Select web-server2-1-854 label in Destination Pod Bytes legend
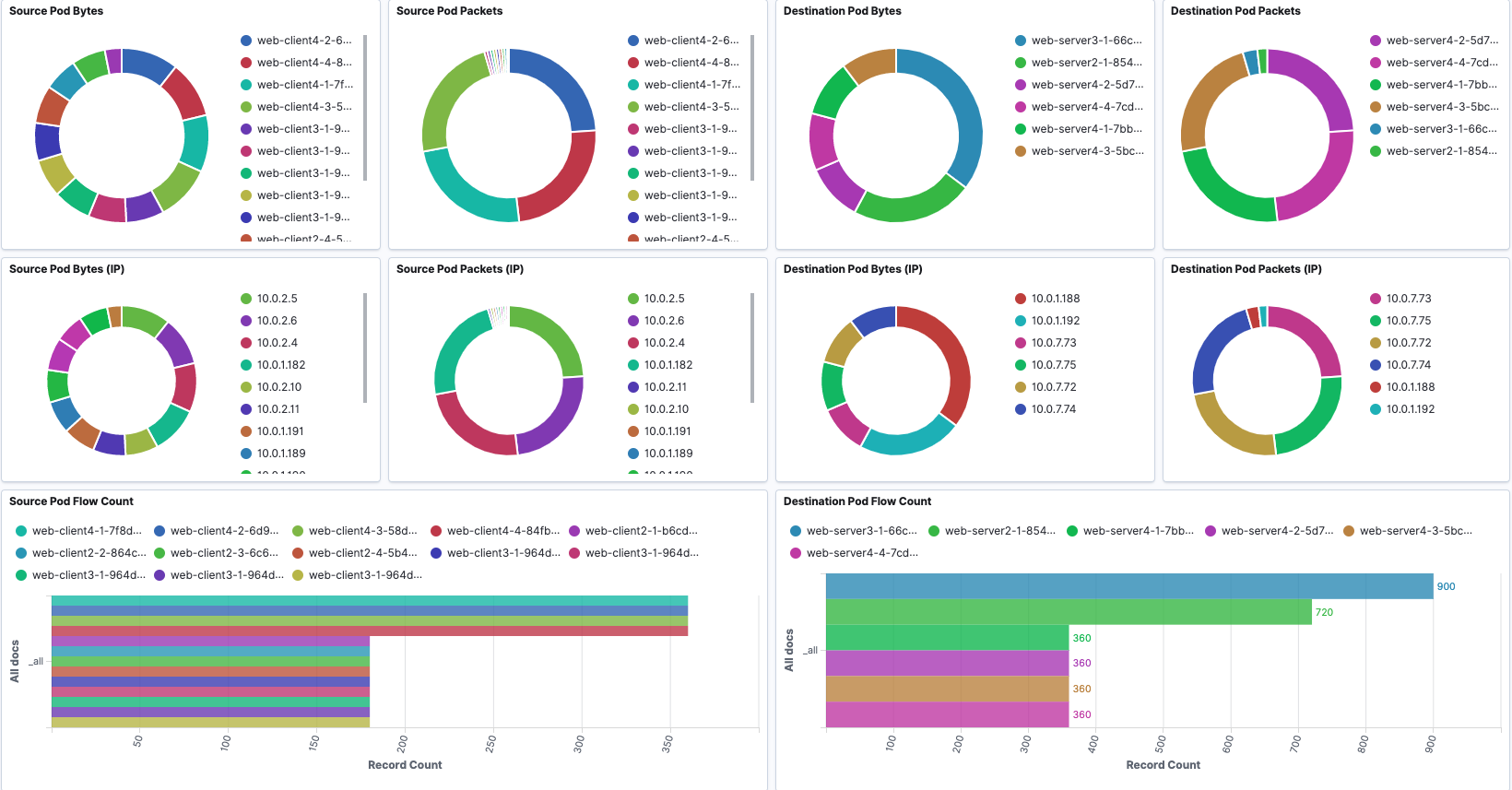The height and width of the screenshot is (790, 1512). coord(1087,63)
